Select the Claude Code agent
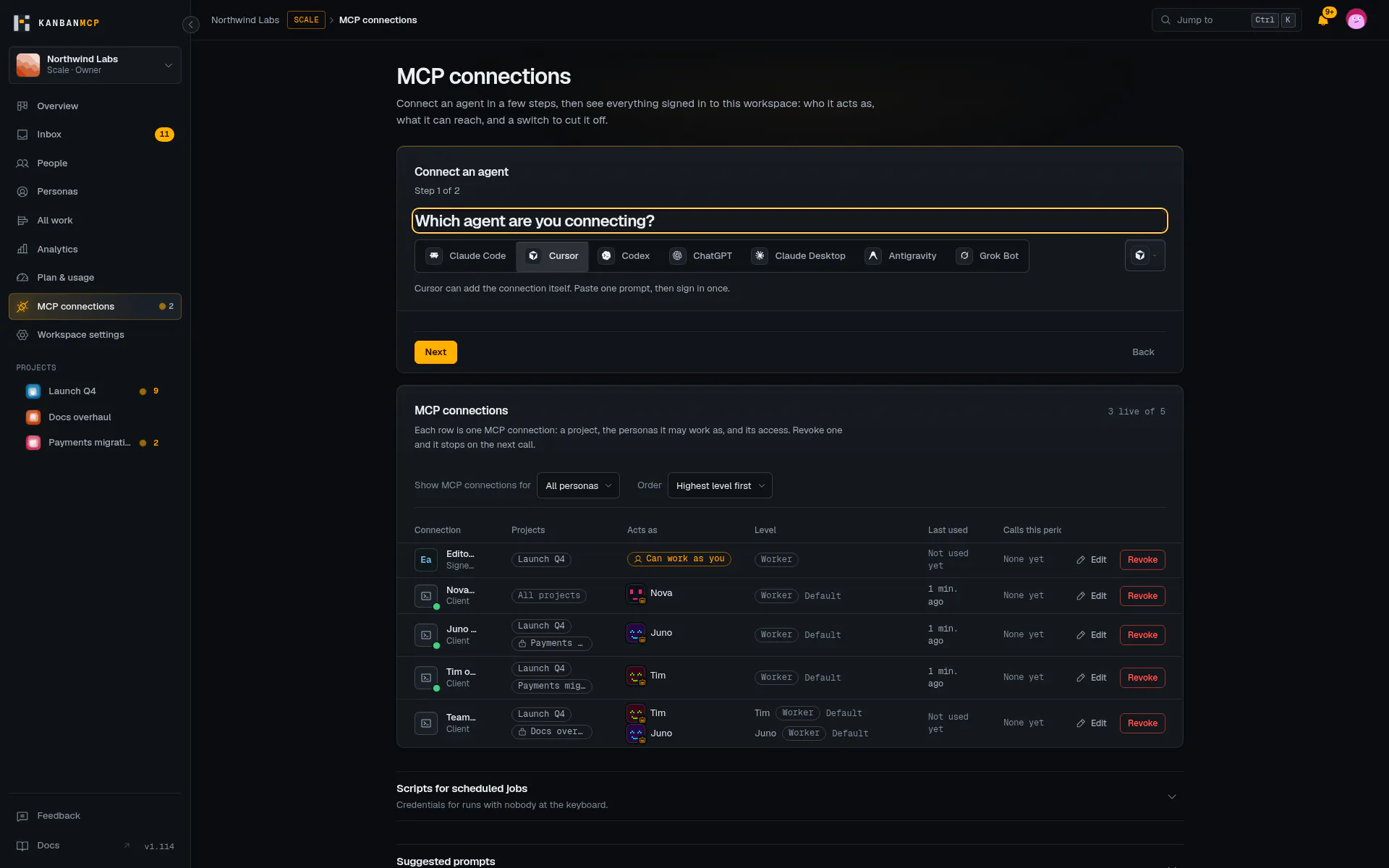Image resolution: width=1389 pixels, height=868 pixels. (466, 256)
